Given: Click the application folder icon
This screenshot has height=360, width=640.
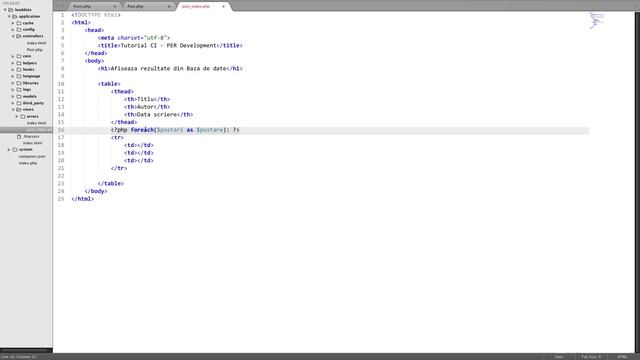Looking at the screenshot, I should (15, 17).
